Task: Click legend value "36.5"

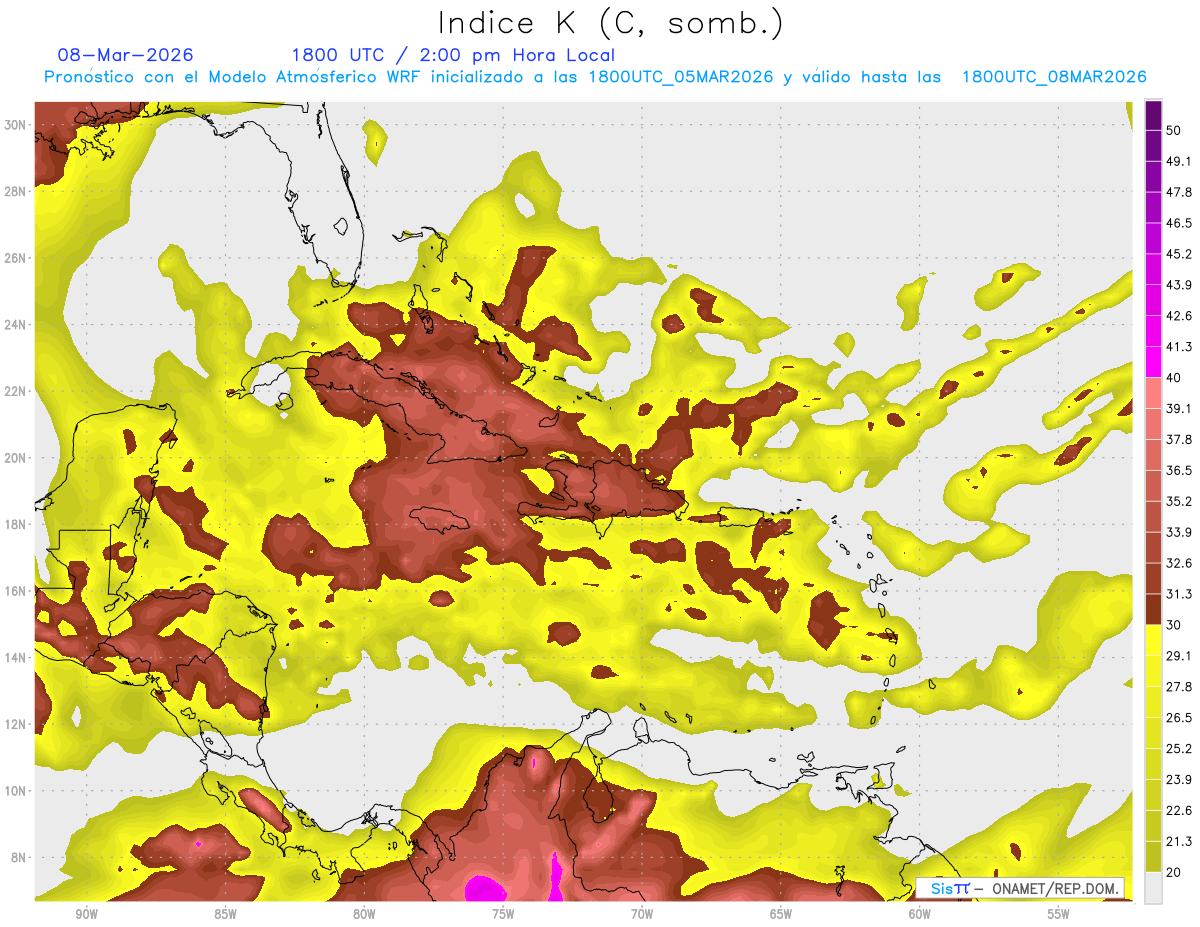Action: click(1179, 470)
